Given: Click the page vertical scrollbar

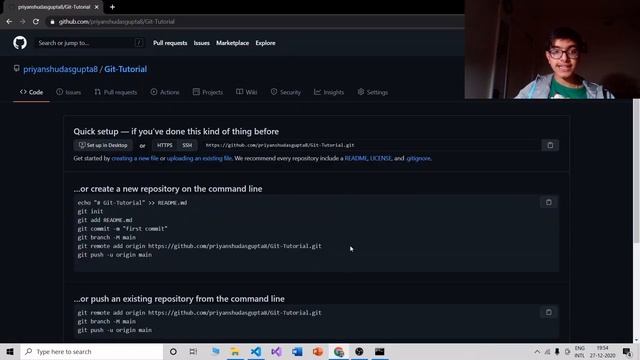Looking at the screenshot, I should [x=636, y=171].
